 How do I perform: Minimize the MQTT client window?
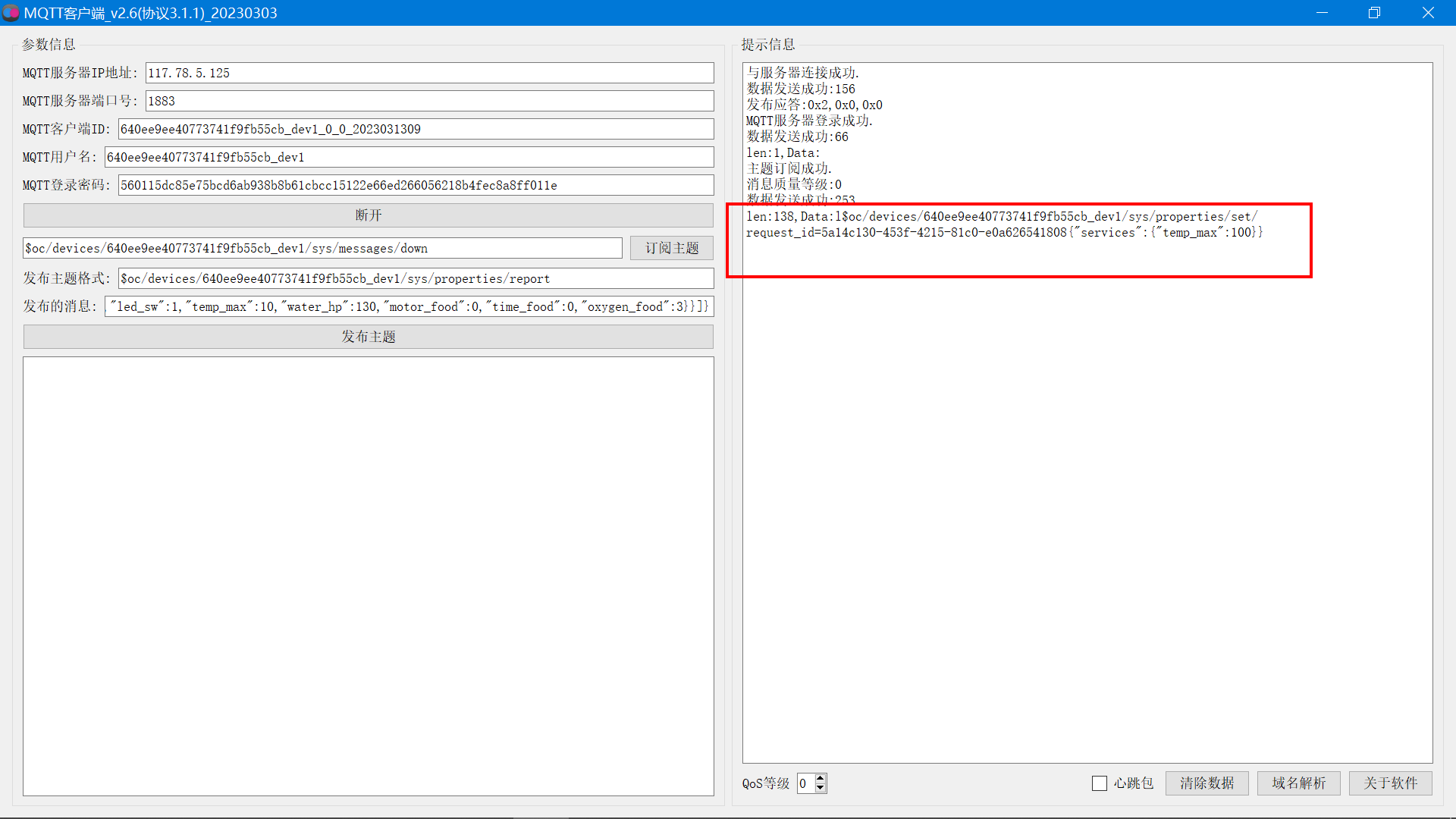coord(1322,13)
